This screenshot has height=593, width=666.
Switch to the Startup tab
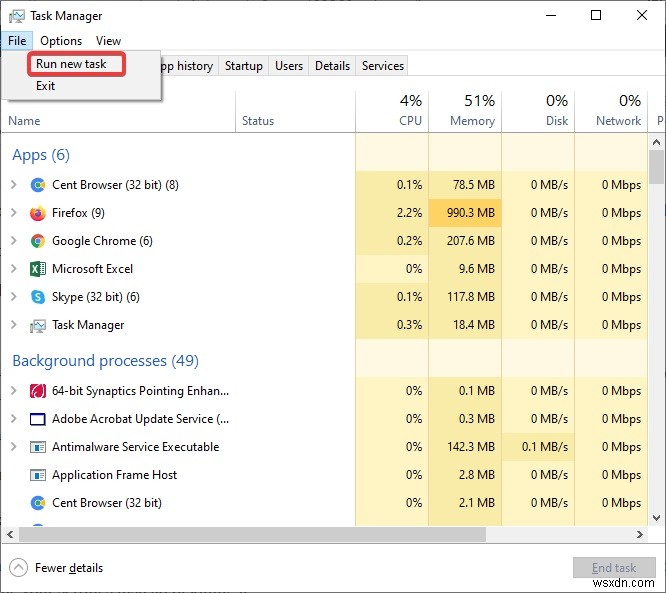point(243,66)
